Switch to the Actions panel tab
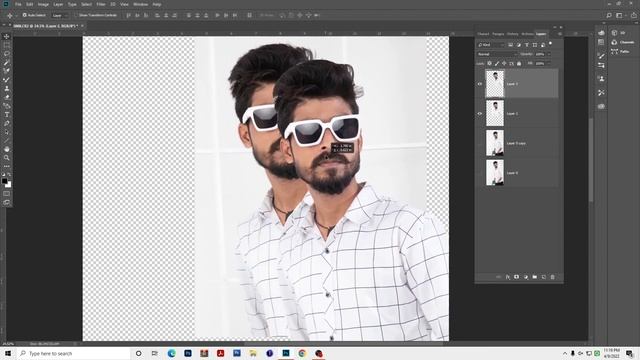The width and height of the screenshot is (640, 360). point(527,34)
